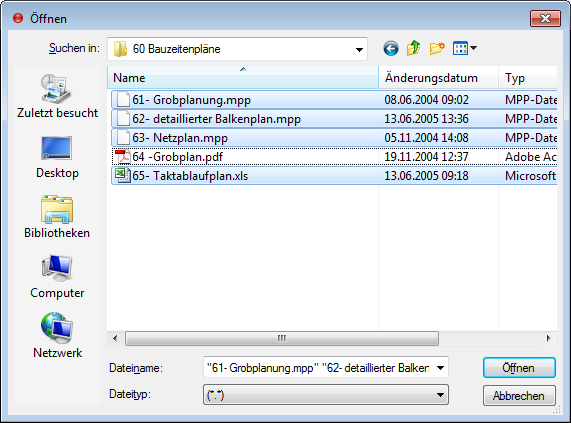Sort by Änderungsdatum column header
The image size is (571, 423).
[x=438, y=78]
